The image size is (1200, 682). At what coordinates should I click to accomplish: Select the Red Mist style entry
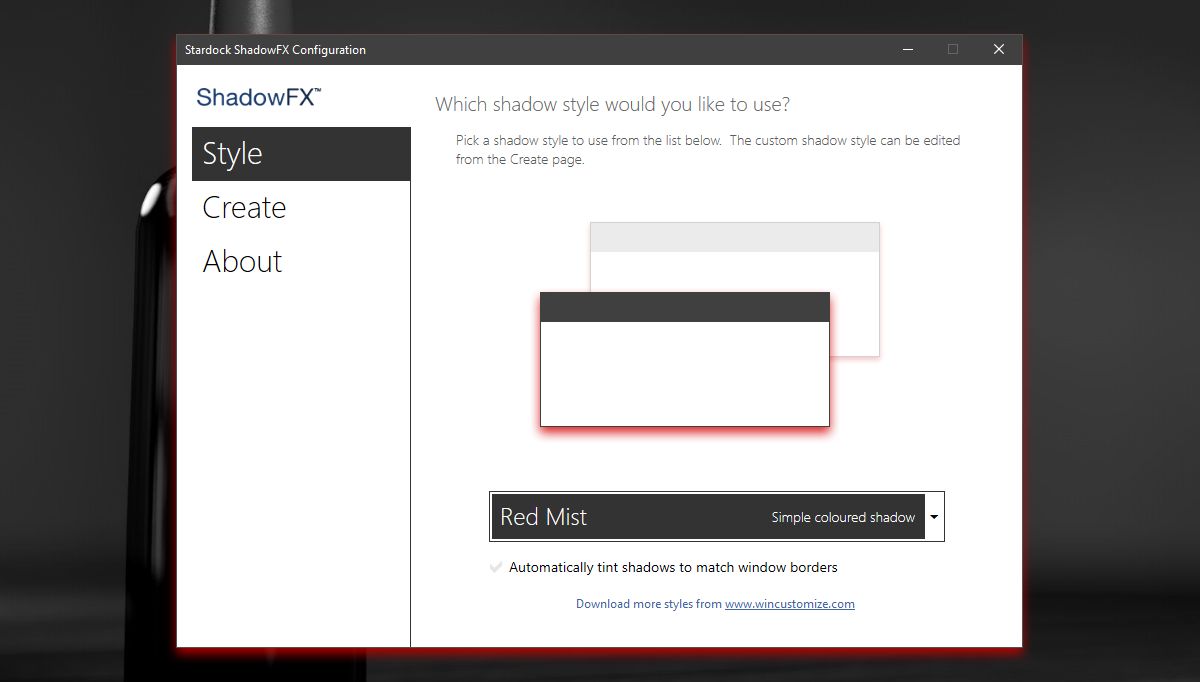[708, 517]
